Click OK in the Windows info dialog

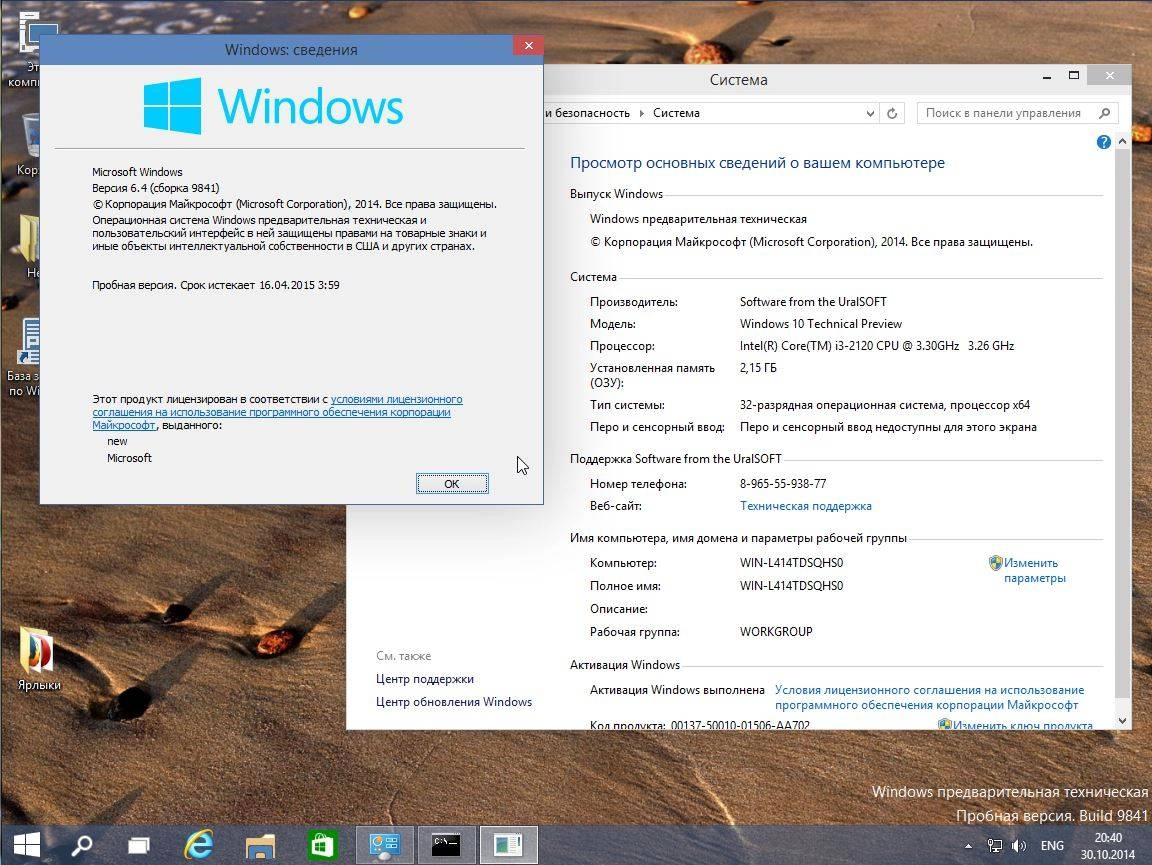click(452, 484)
